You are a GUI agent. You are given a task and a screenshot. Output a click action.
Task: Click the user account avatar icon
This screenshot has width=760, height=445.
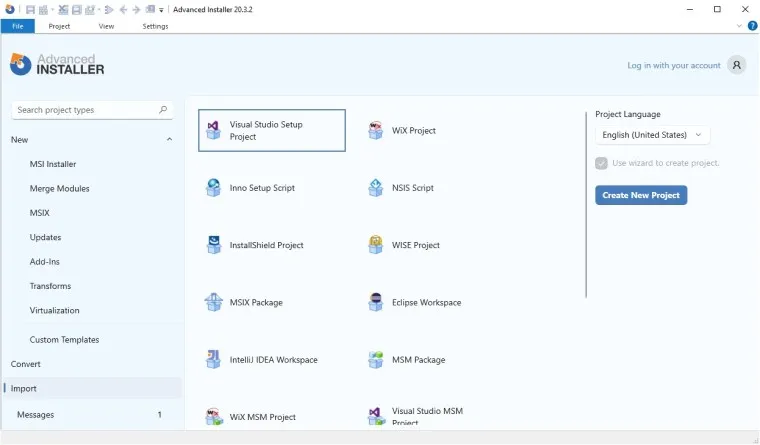736,65
